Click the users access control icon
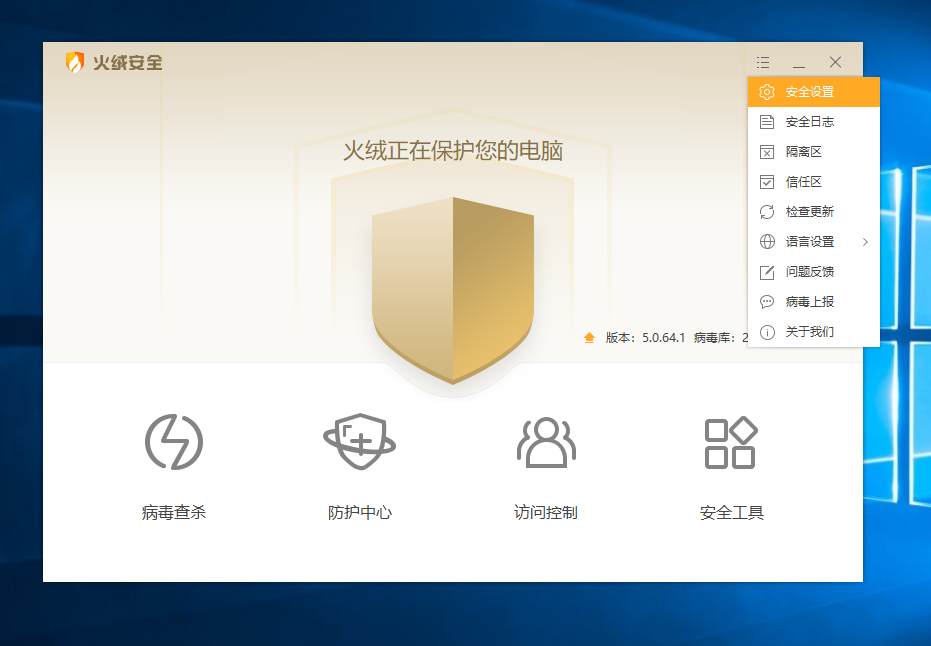Viewport: 931px width, 646px height. [546, 443]
